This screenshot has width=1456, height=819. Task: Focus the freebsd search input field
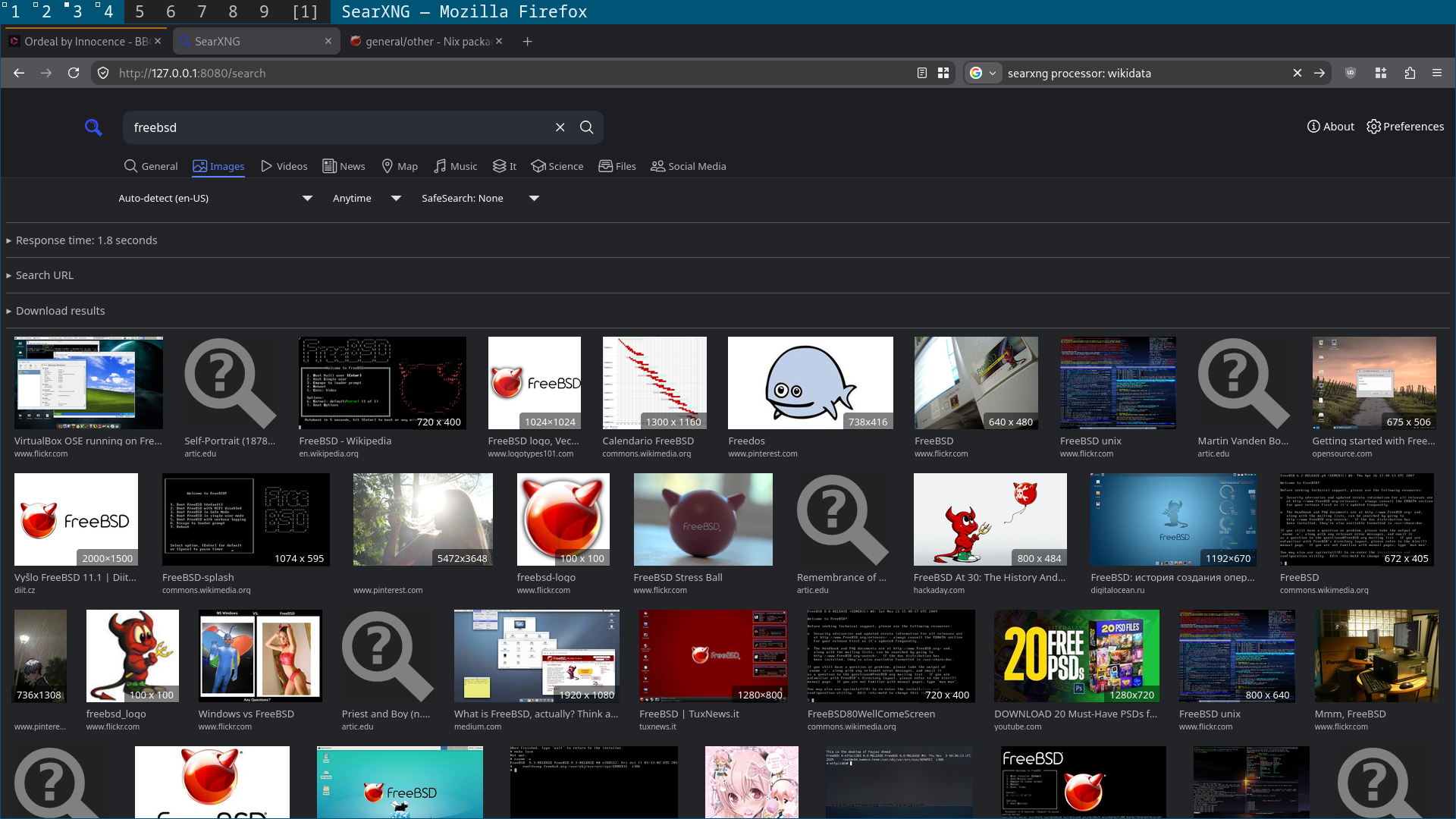[x=340, y=127]
